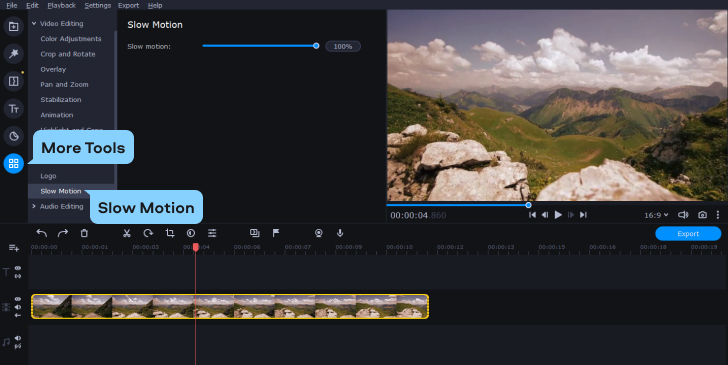The width and height of the screenshot is (728, 365).
Task: Take a snapshot of the preview
Action: pyautogui.click(x=702, y=215)
